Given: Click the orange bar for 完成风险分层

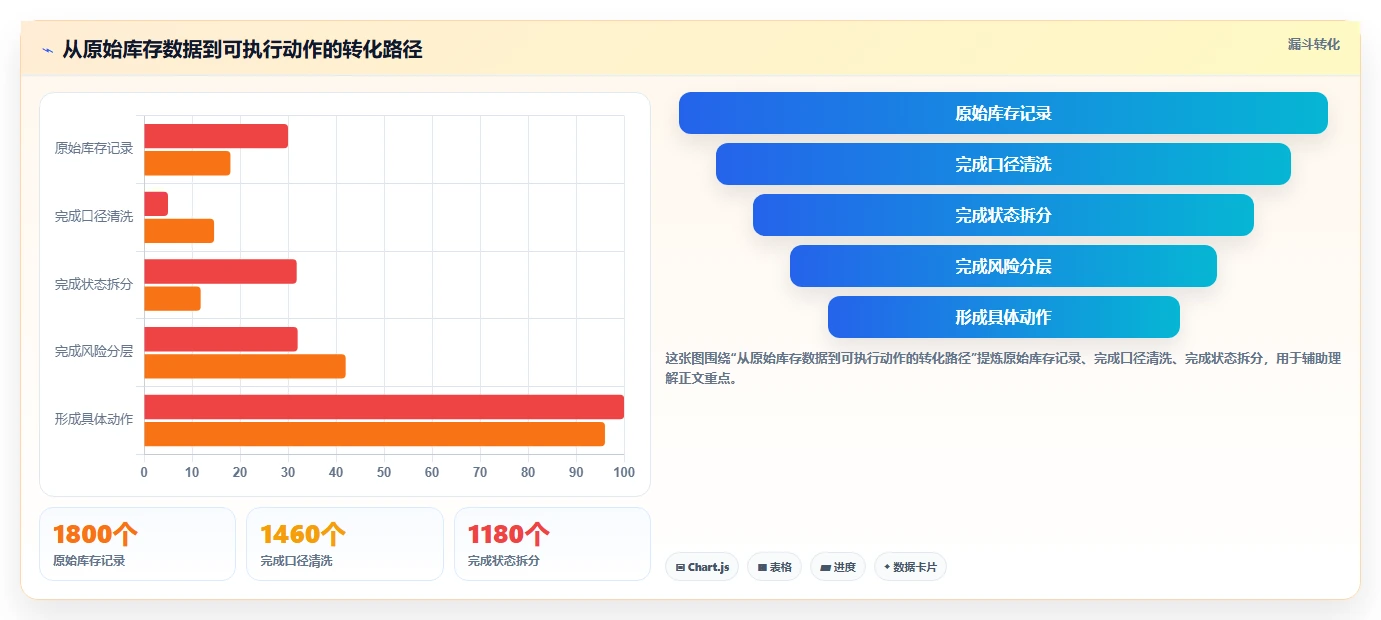Looking at the screenshot, I should 245,366.
